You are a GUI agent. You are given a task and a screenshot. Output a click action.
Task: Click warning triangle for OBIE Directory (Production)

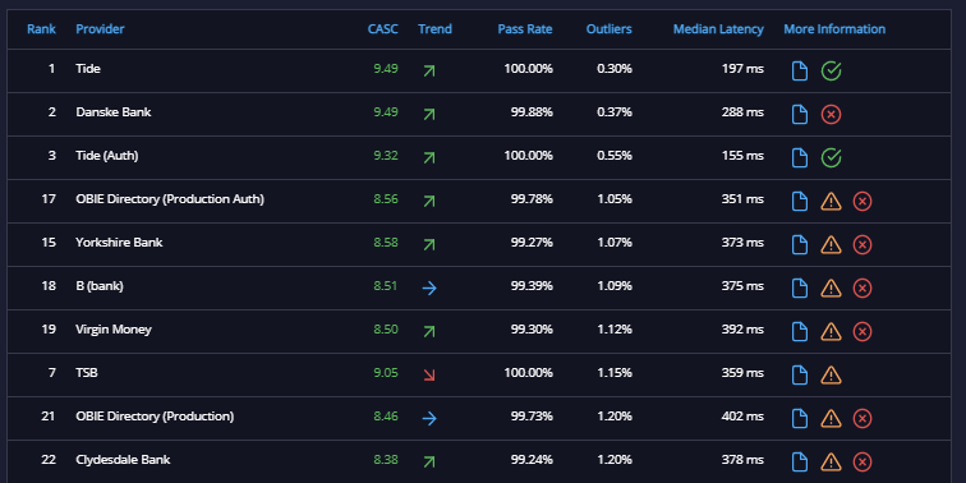pyautogui.click(x=831, y=418)
